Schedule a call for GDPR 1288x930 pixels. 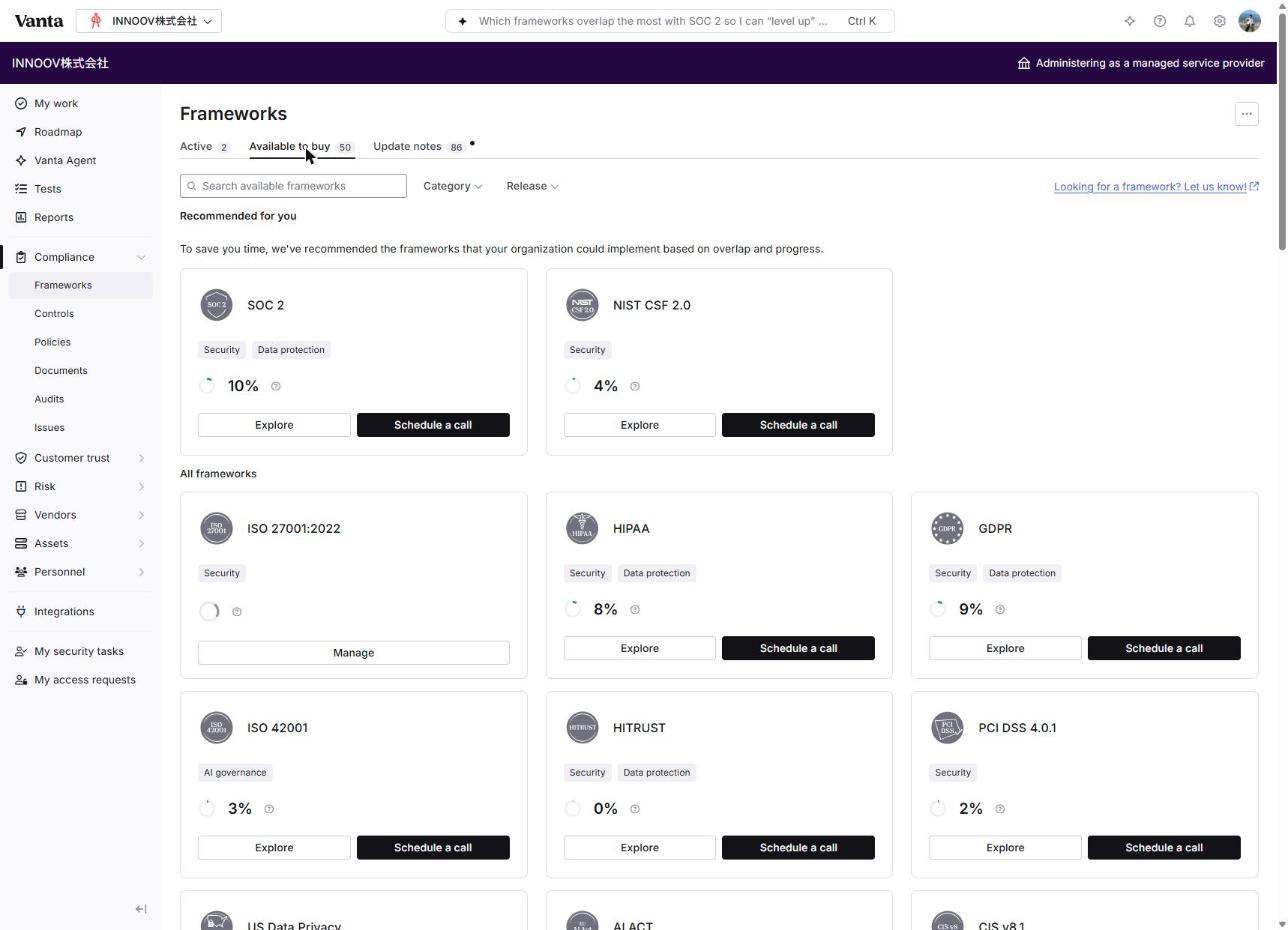[1164, 648]
